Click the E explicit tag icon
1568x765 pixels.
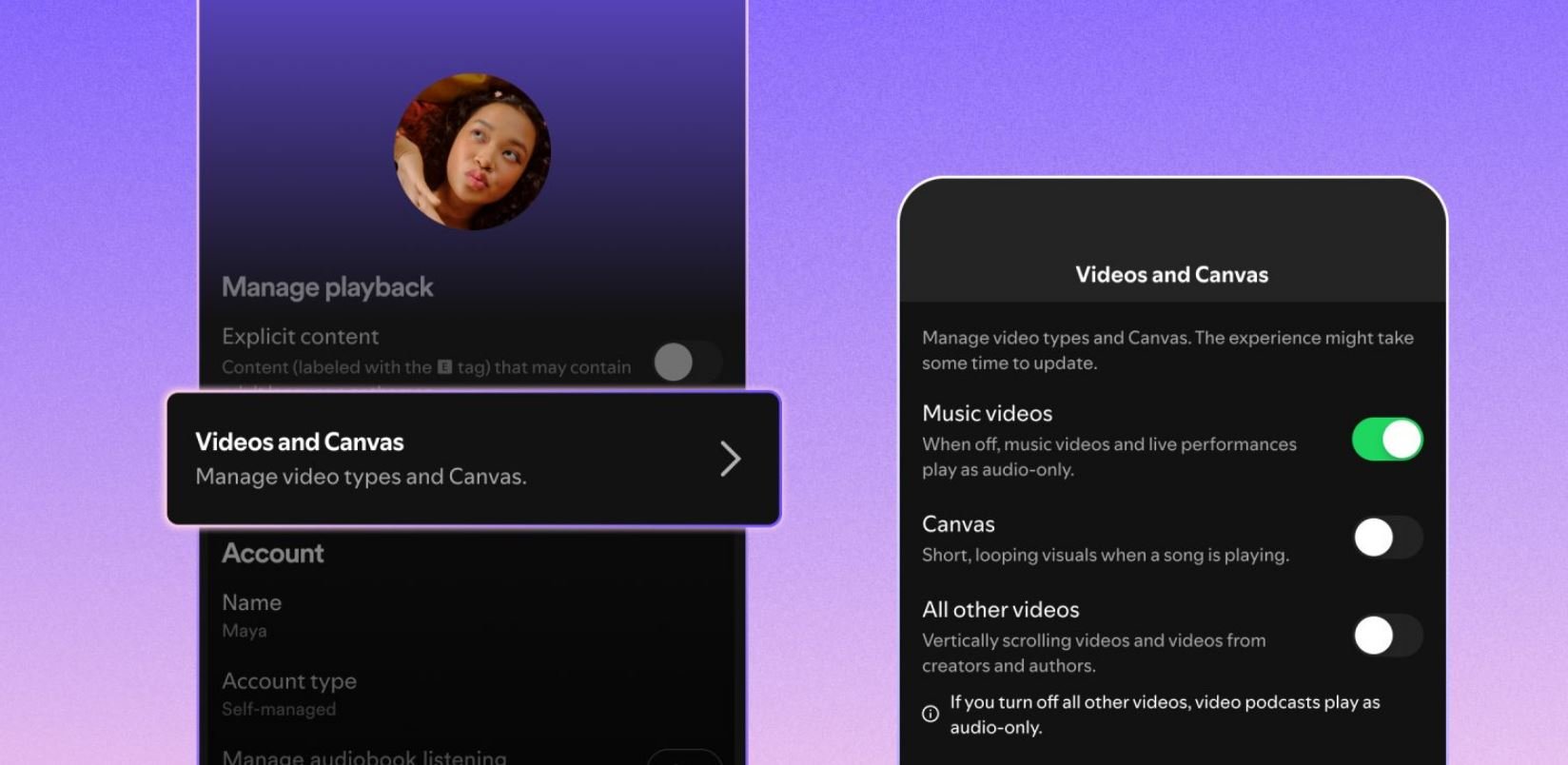coord(444,367)
